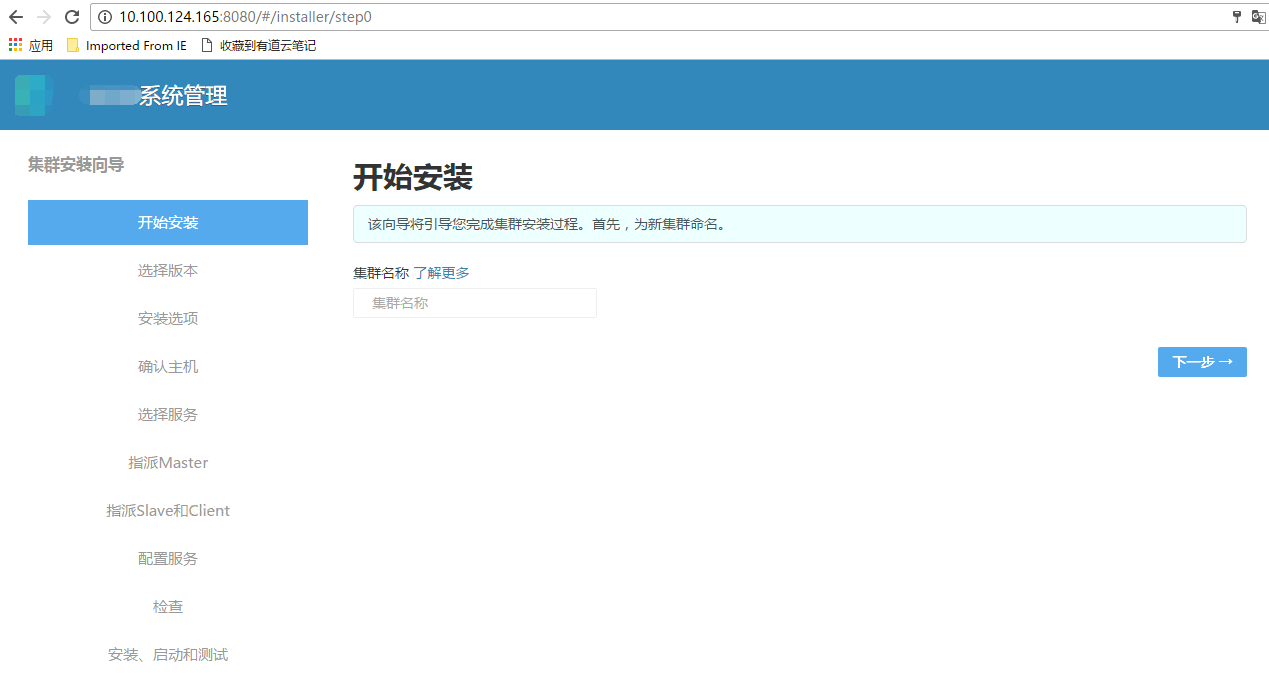Select 选择服务 in the wizard sidebar

click(x=168, y=415)
